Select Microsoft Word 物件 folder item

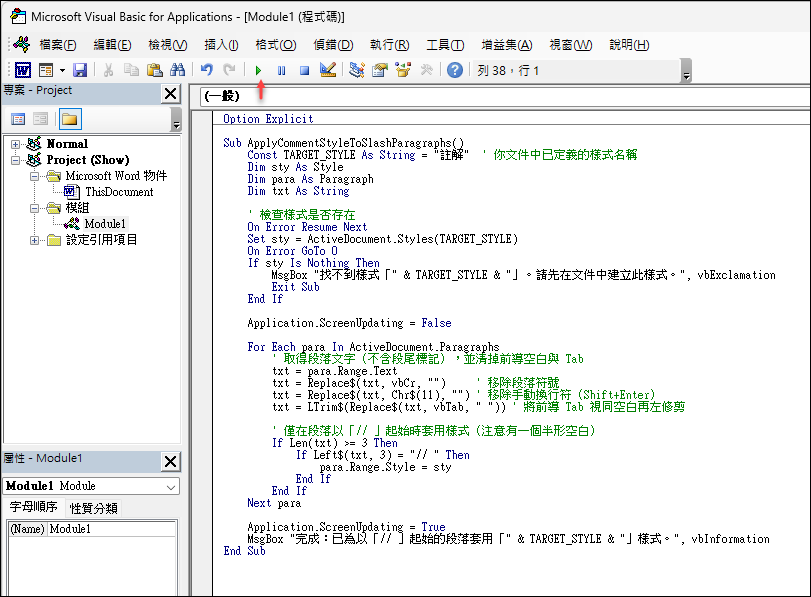[x=116, y=176]
